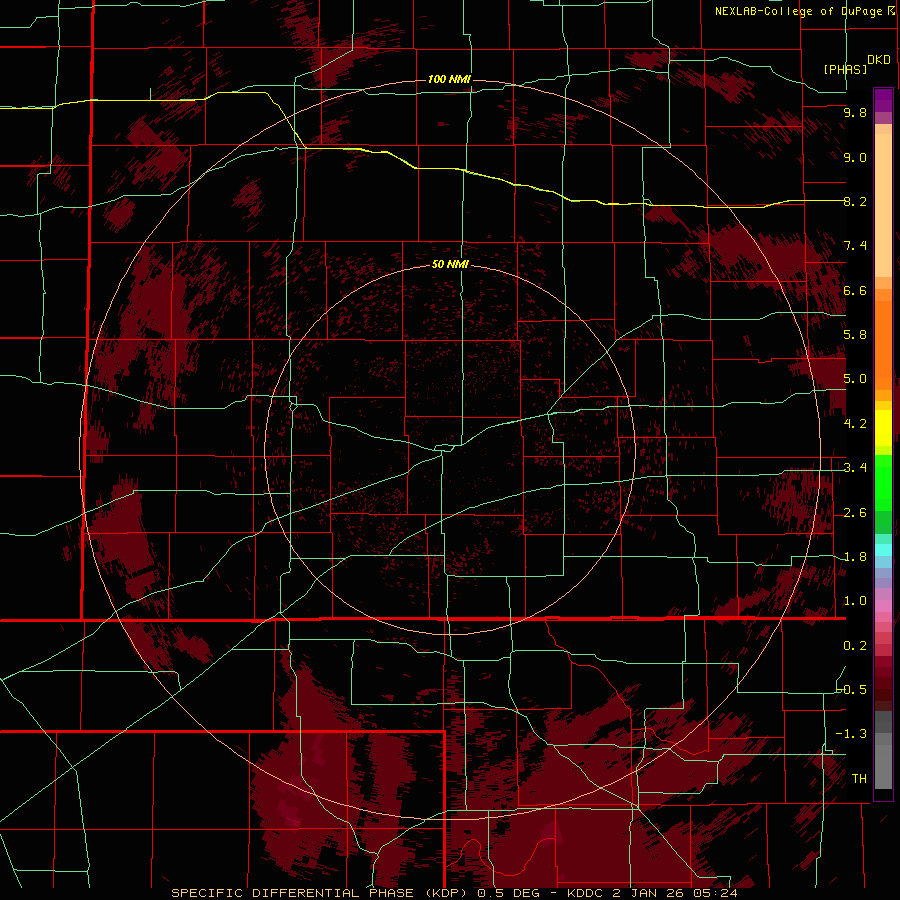Click the 9.0 scale value
This screenshot has width=900, height=900.
tap(855, 157)
